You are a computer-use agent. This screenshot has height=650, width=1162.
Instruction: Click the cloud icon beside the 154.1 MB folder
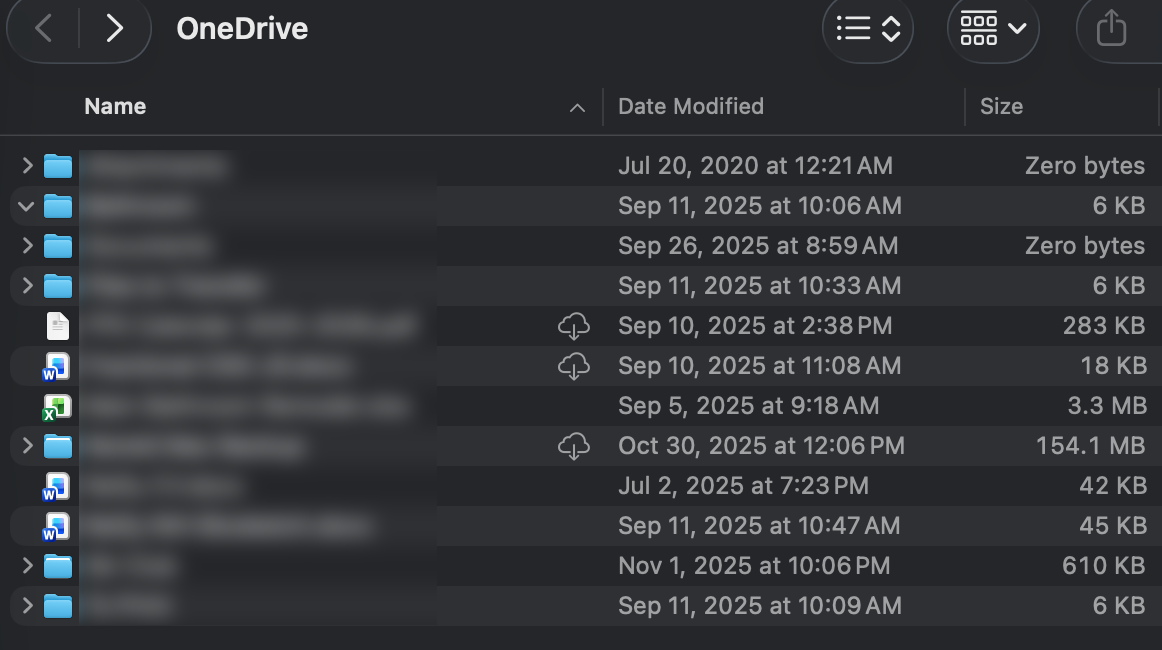(x=573, y=446)
